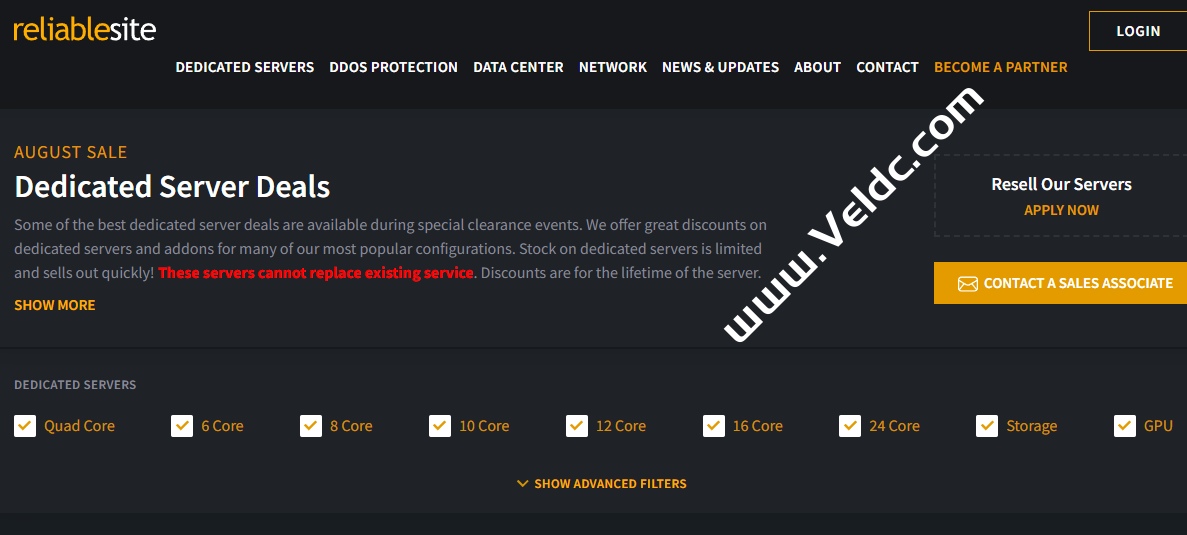
Task: Go to the Data Center menu item
Action: click(x=519, y=67)
